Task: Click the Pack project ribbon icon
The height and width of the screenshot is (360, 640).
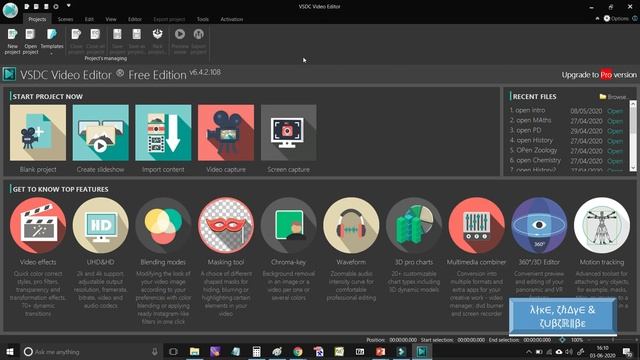Action: point(158,40)
